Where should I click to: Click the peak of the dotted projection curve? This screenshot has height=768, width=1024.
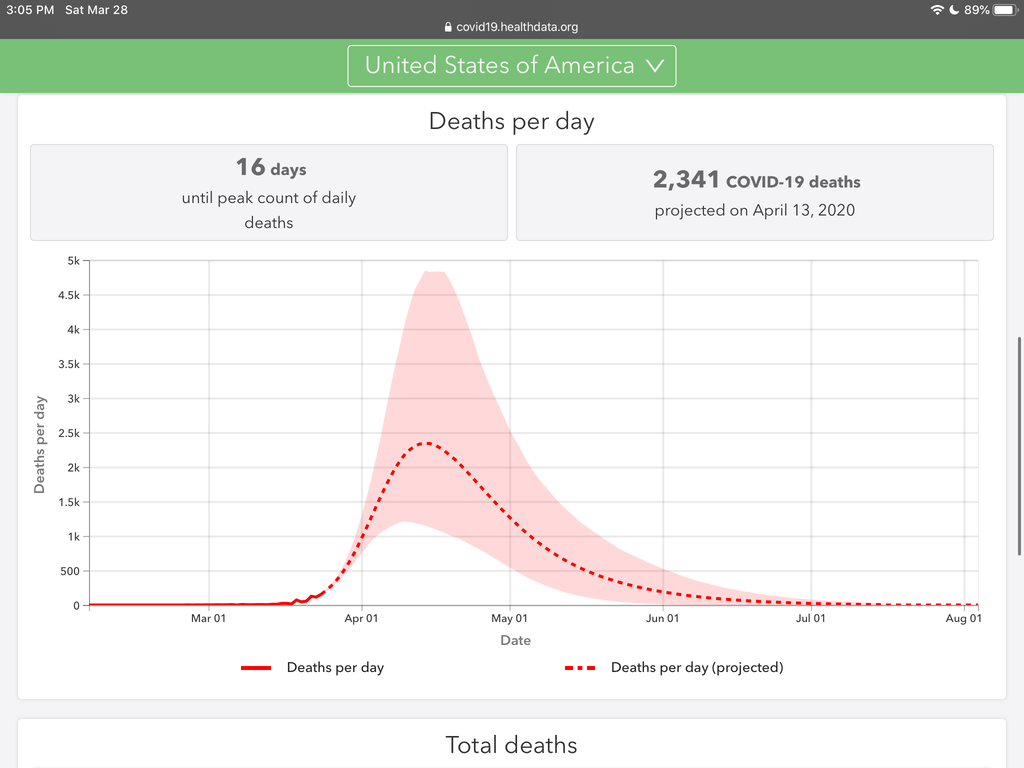pyautogui.click(x=427, y=443)
